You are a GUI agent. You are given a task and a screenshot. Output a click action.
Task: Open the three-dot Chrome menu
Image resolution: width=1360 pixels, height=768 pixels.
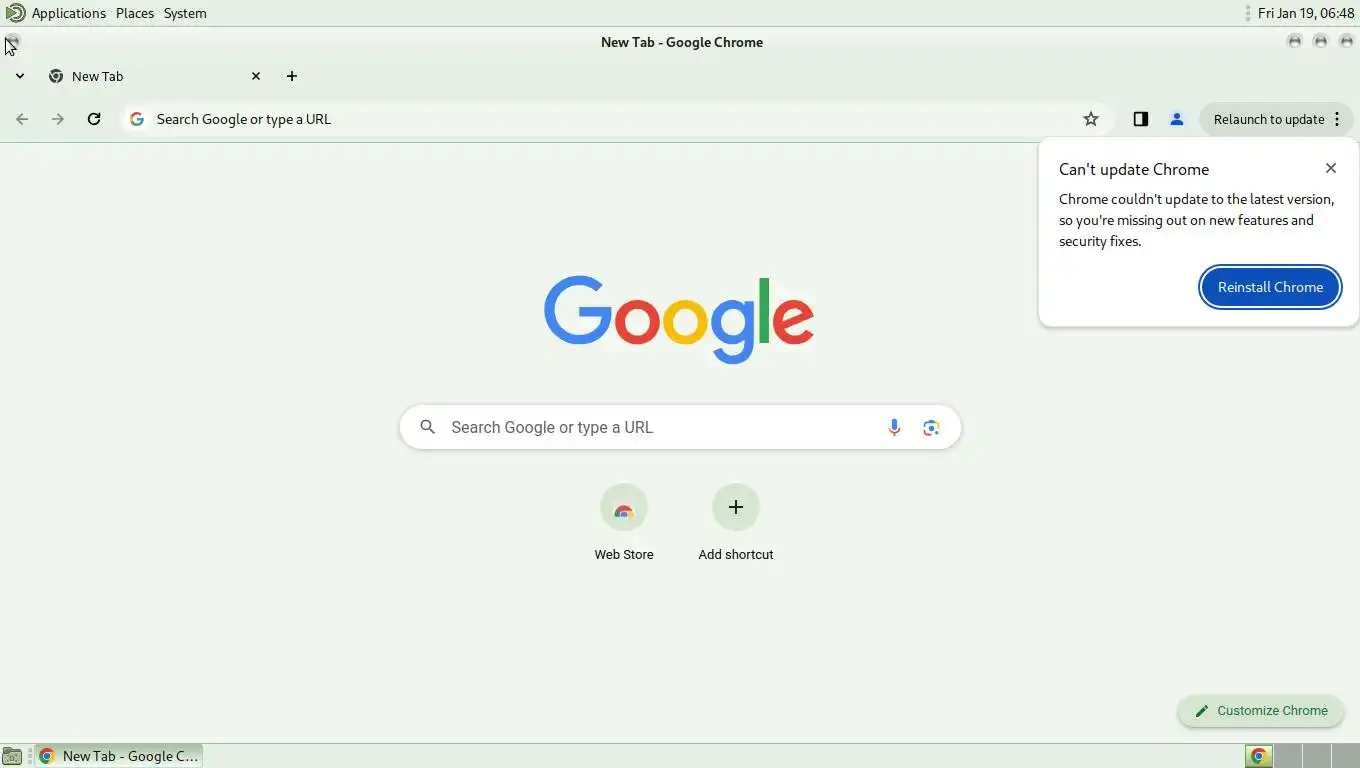(x=1337, y=119)
